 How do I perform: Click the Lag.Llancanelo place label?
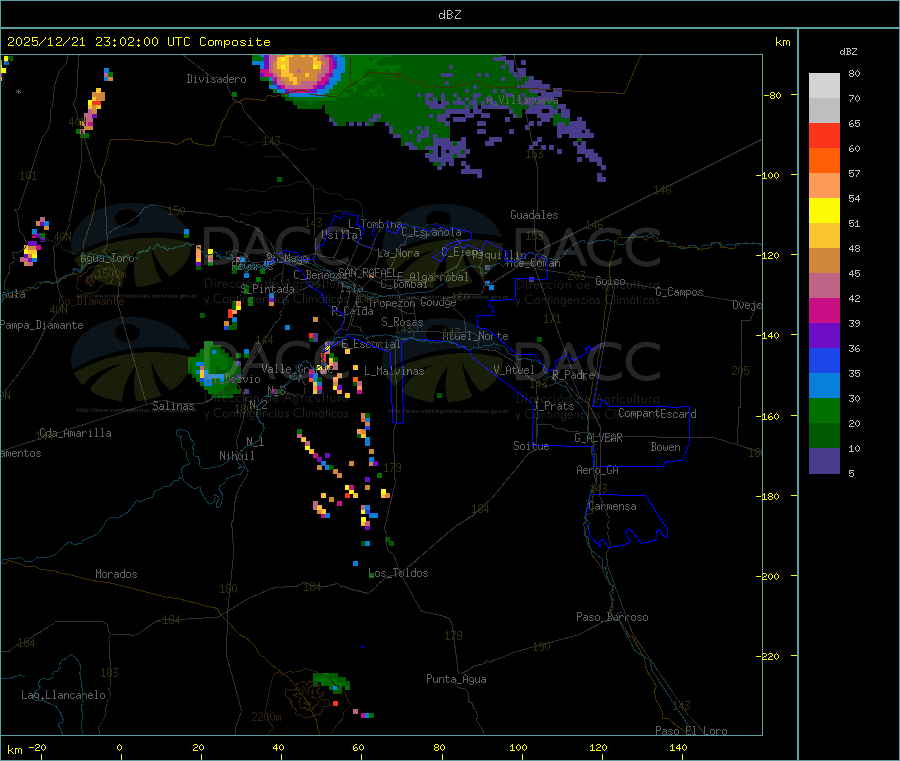pyautogui.click(x=63, y=695)
